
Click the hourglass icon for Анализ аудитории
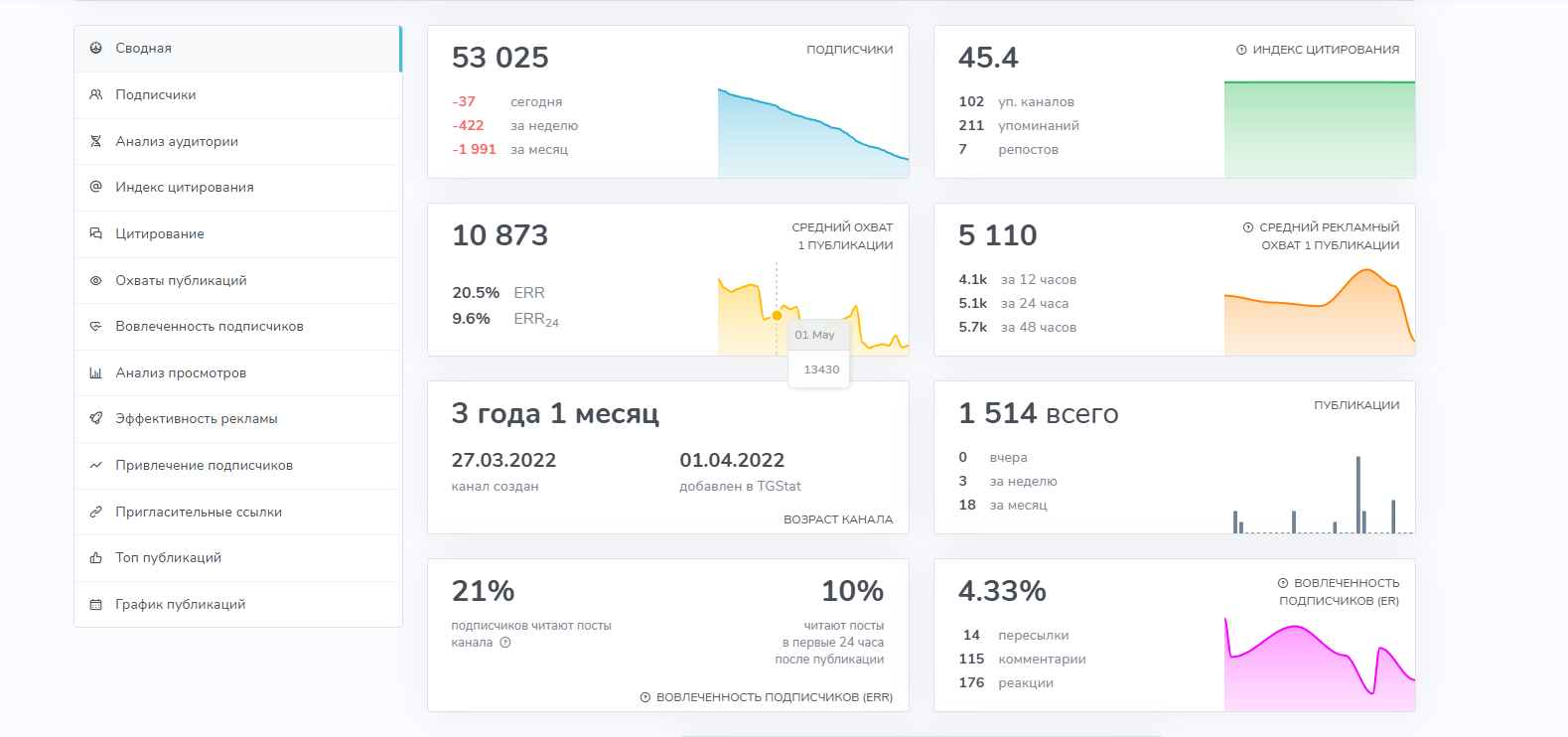[96, 141]
